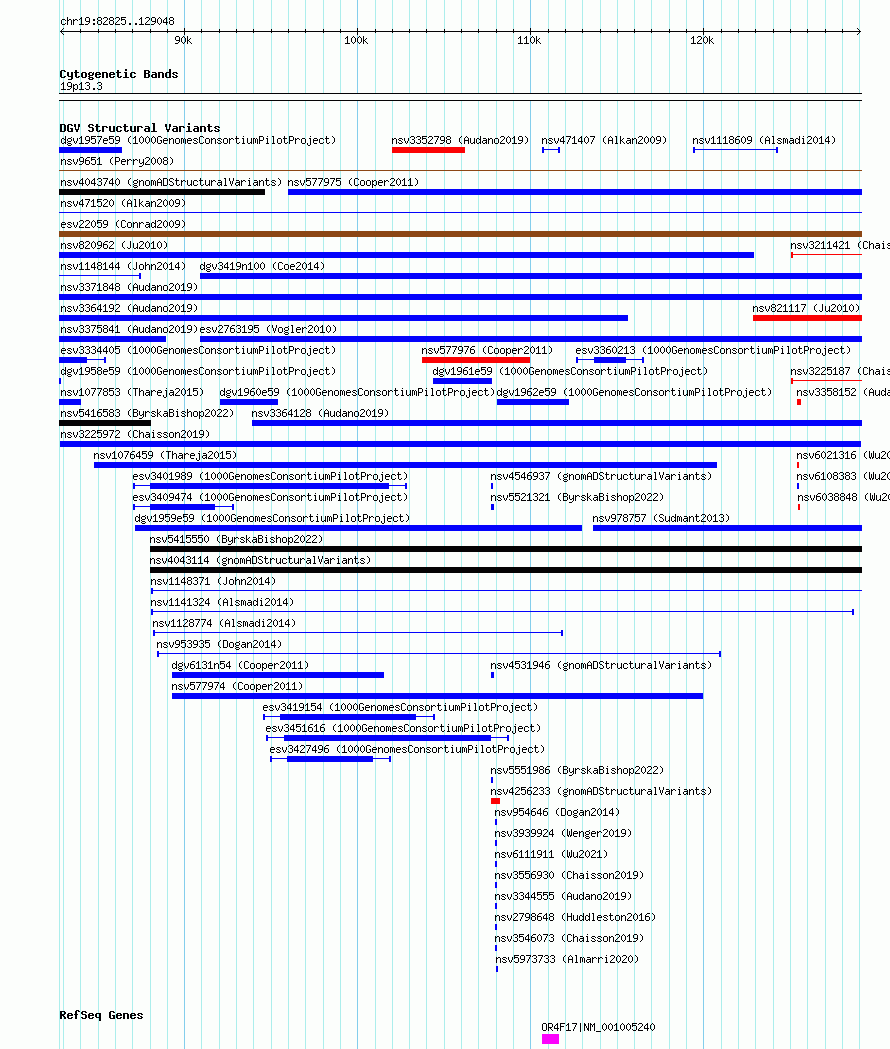The width and height of the screenshot is (890, 1049).
Task: Click the nsv5521321 (ByrskaBishop2022) label
Action: point(577,497)
